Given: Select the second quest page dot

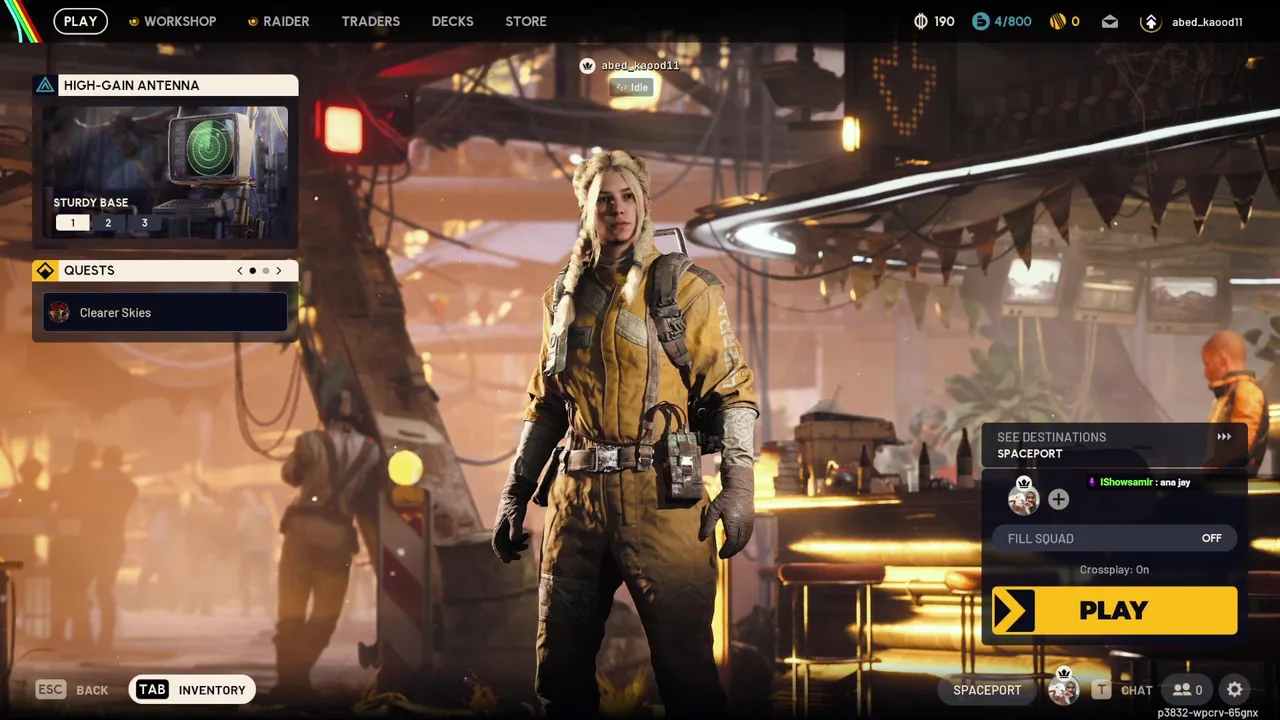Looking at the screenshot, I should pyautogui.click(x=265, y=271).
